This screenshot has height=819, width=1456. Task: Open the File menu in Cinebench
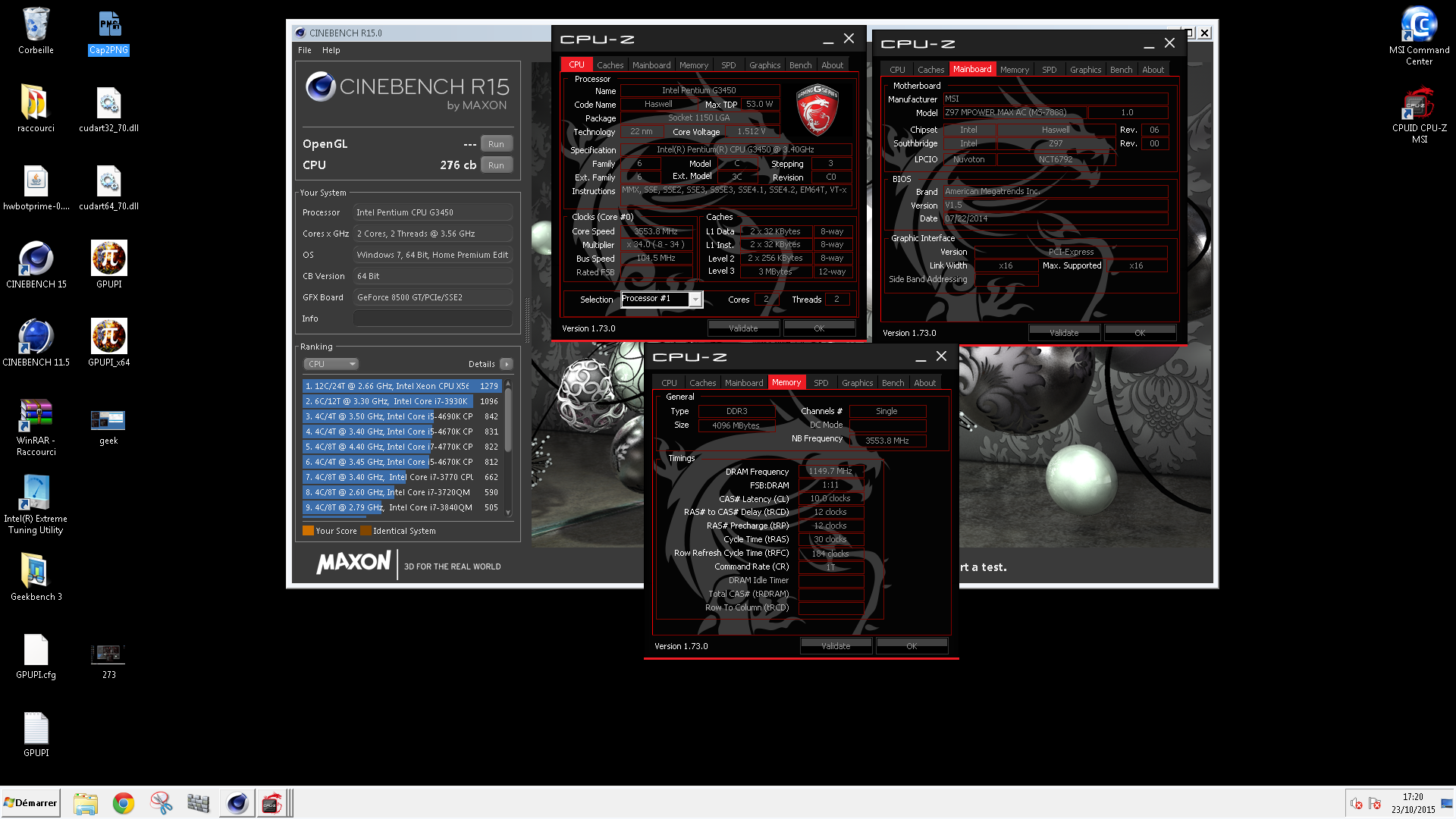(304, 50)
